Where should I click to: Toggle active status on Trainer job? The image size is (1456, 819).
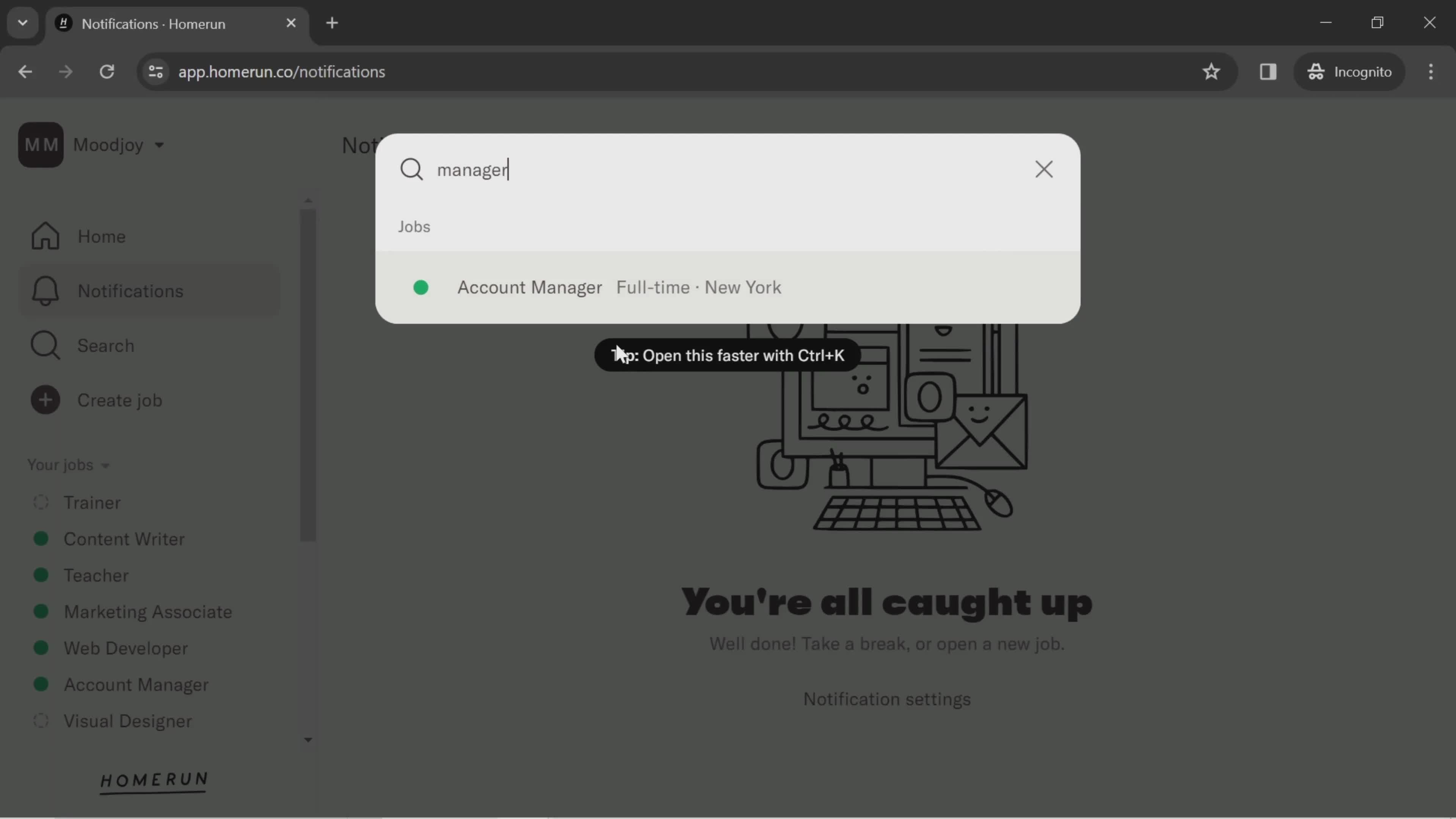[40, 502]
